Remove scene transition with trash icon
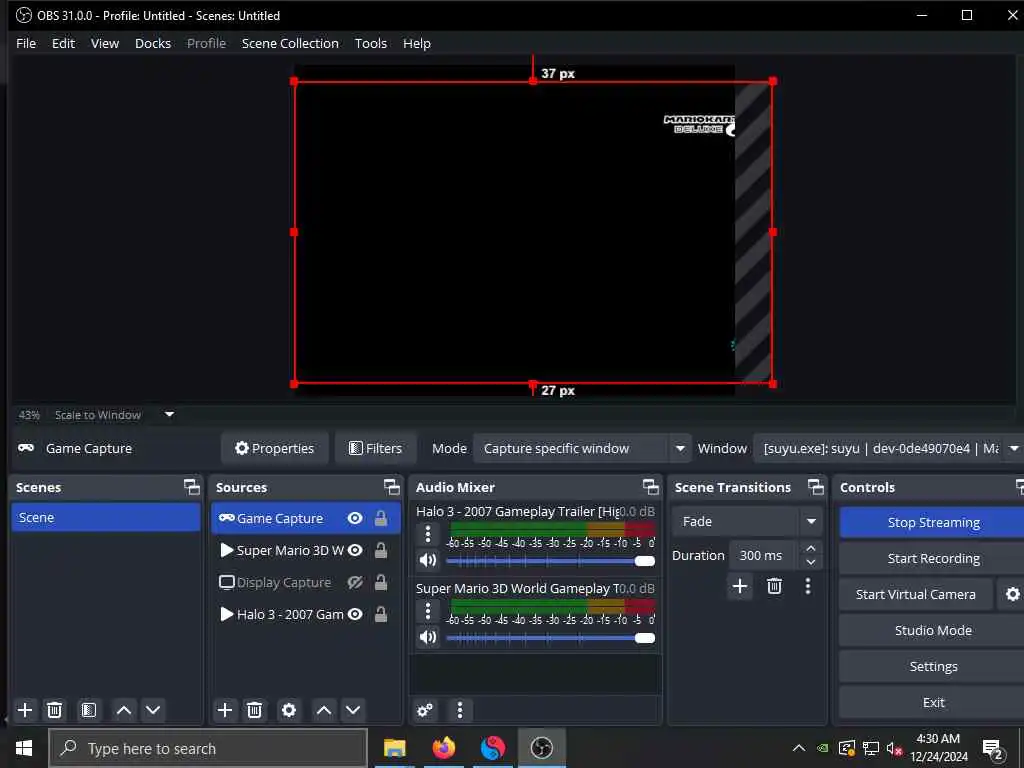The width and height of the screenshot is (1024, 768). click(x=775, y=586)
